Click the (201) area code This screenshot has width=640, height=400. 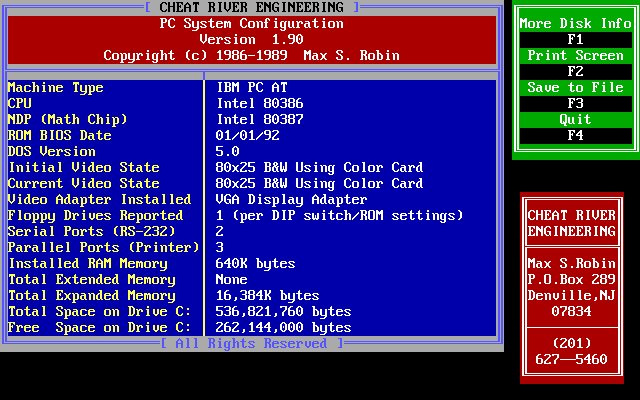(571, 343)
